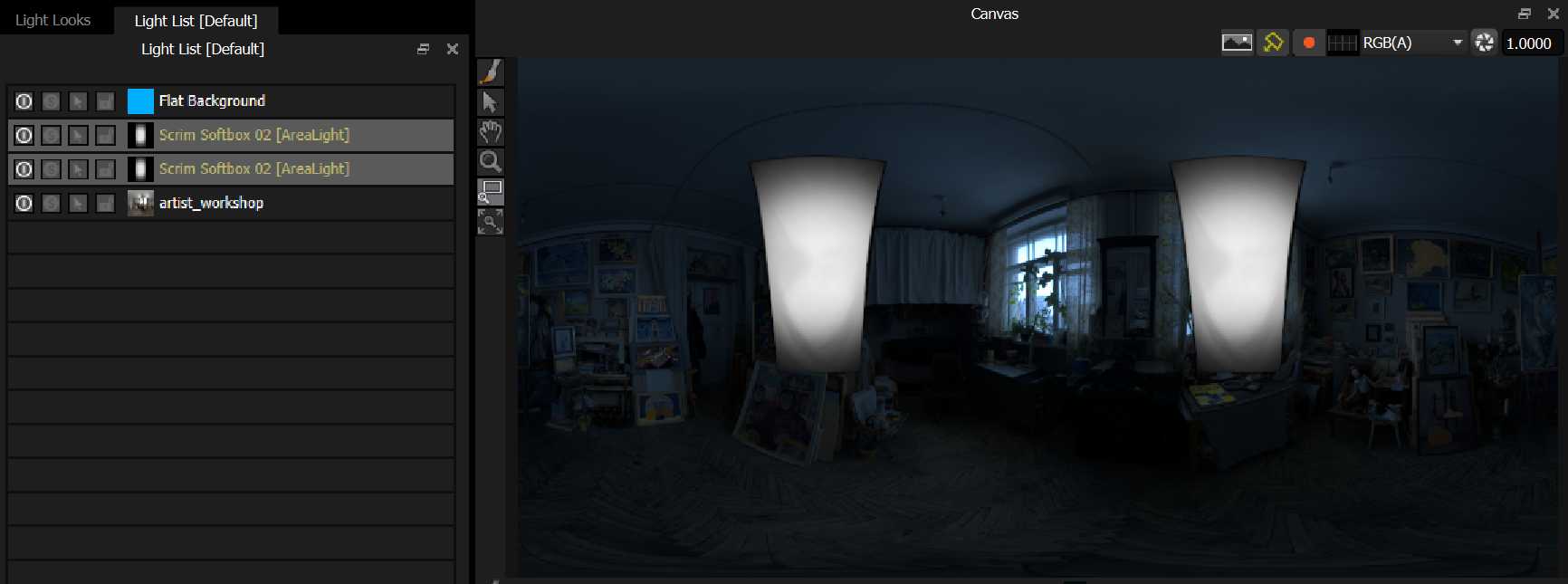
Task: Click the right softbox light on canvas
Action: (x=1238, y=266)
